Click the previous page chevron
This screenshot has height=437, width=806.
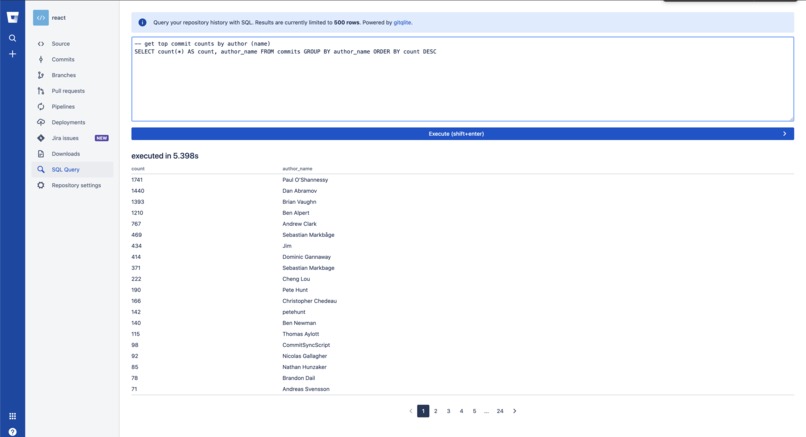coord(411,411)
